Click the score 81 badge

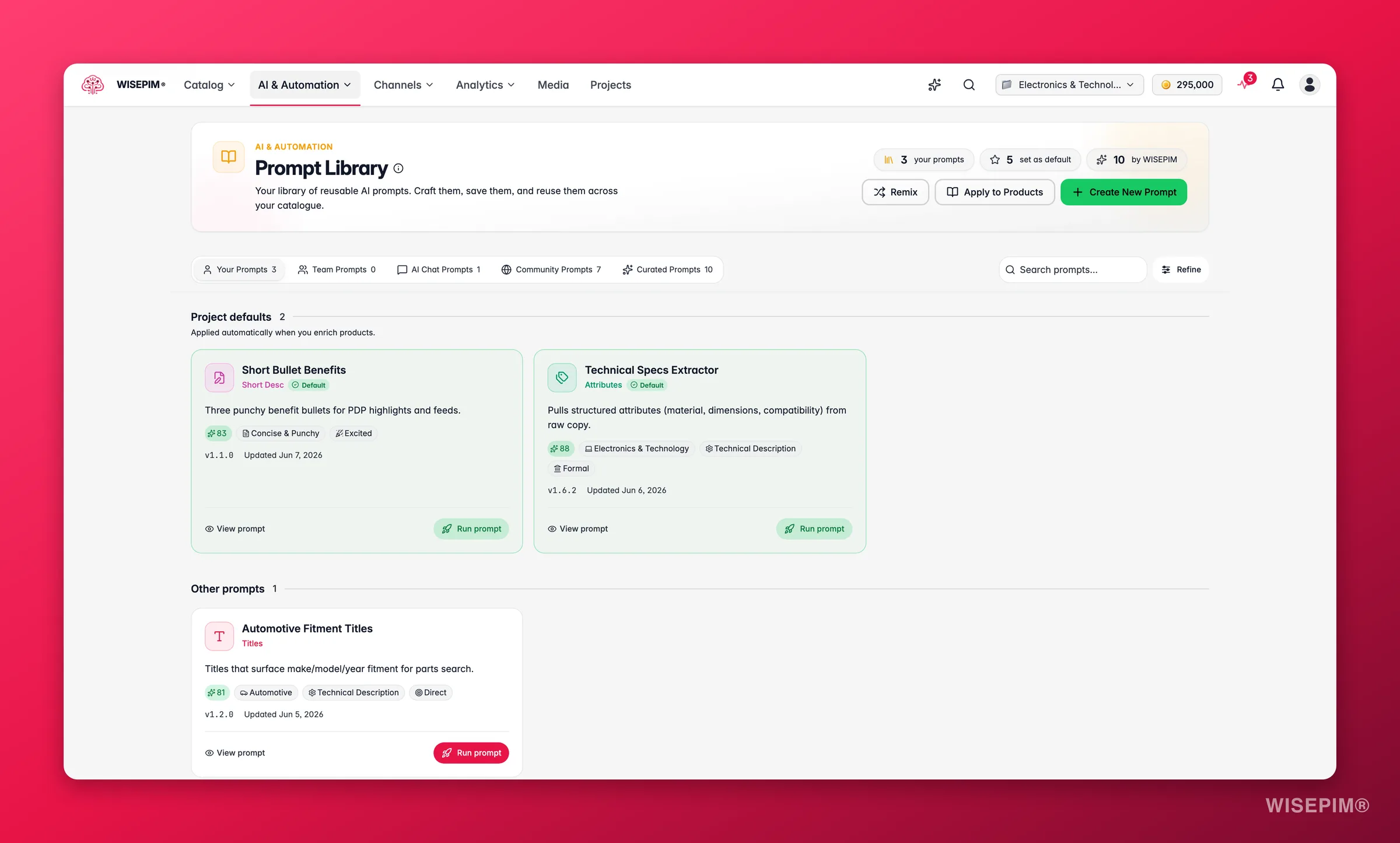(x=217, y=692)
